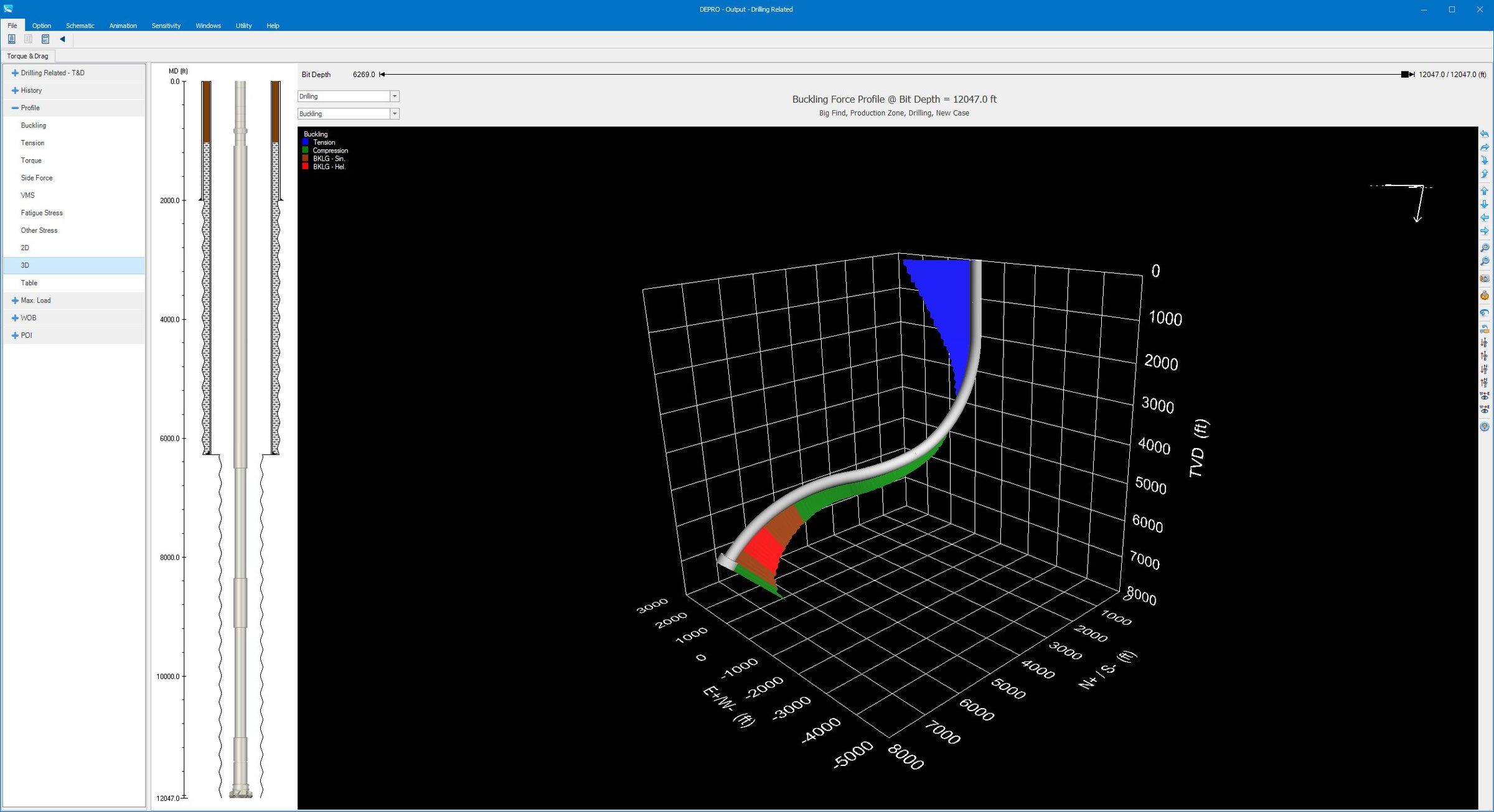Reset the 3D view with the blue undo icon

pos(1485,312)
